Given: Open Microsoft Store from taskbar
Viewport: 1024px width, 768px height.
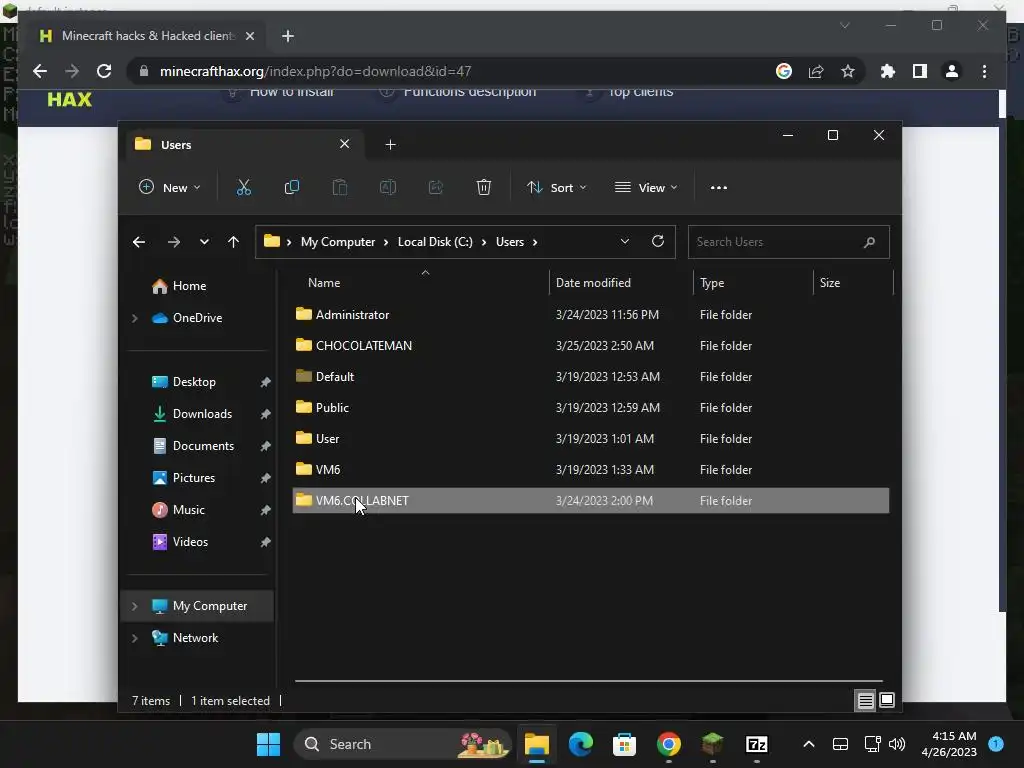Looking at the screenshot, I should [x=624, y=744].
